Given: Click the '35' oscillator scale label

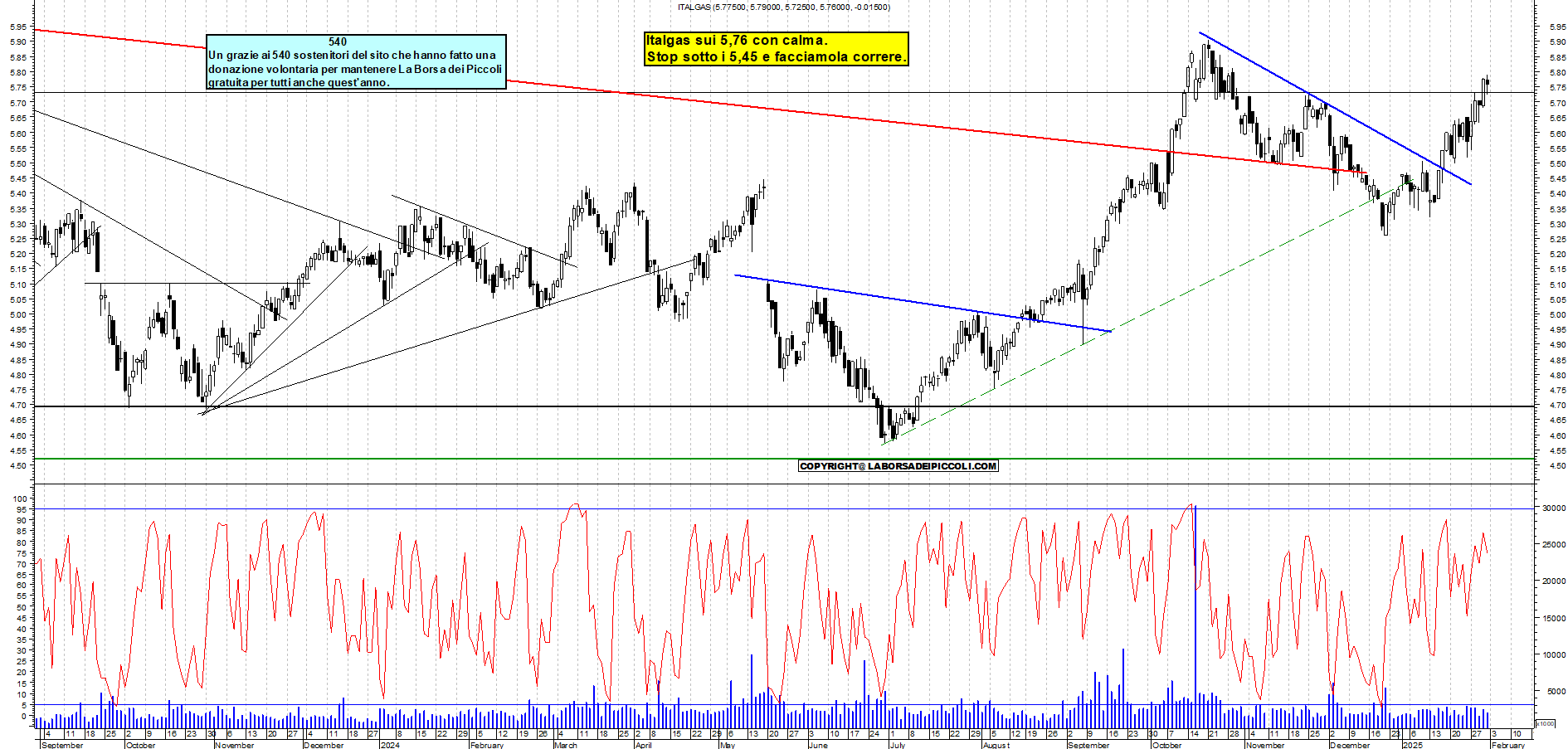Looking at the screenshot, I should tap(22, 640).
